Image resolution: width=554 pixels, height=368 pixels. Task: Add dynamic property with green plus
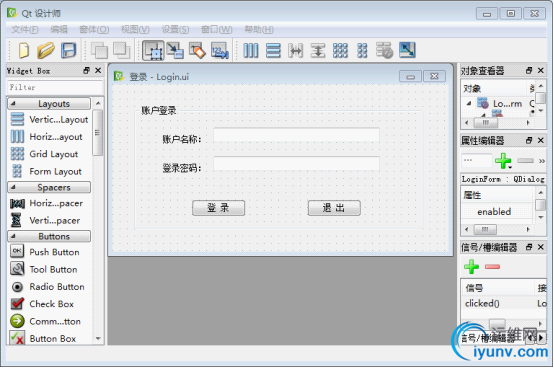point(503,161)
